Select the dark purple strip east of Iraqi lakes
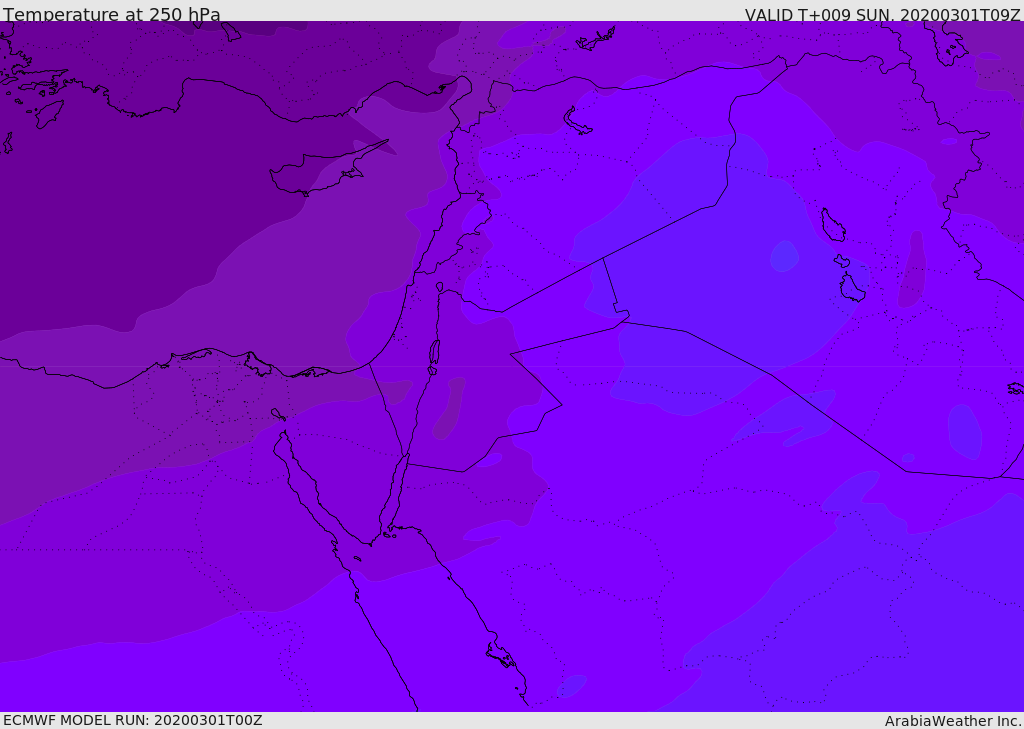The height and width of the screenshot is (729, 1024). coord(912,270)
